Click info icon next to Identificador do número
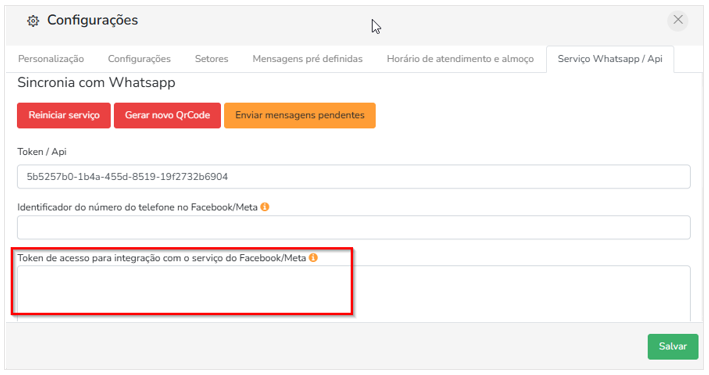The width and height of the screenshot is (709, 375). coord(265,207)
